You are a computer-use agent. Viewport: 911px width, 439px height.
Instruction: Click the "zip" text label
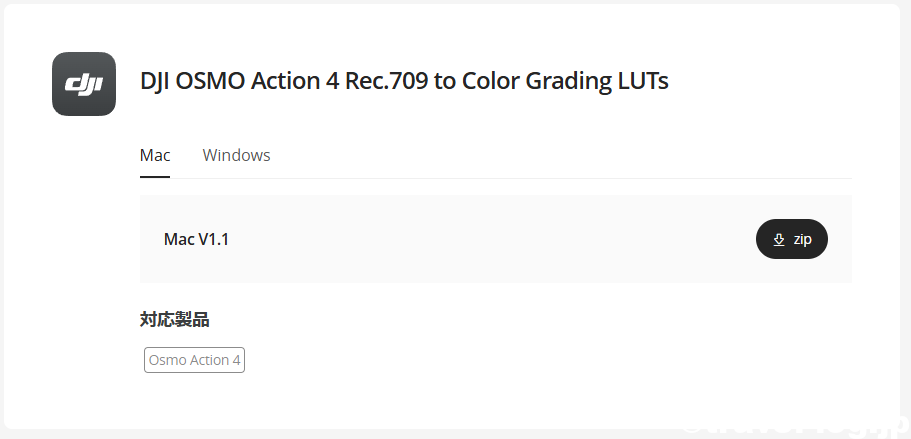(x=803, y=239)
